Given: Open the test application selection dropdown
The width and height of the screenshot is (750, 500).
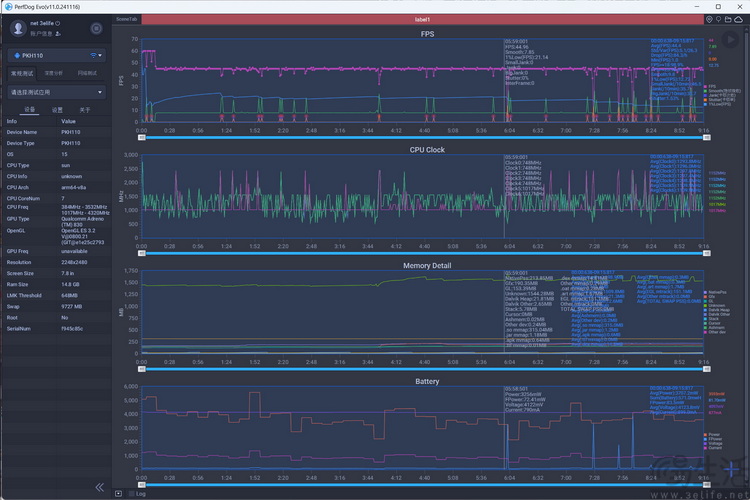Looking at the screenshot, I should [x=56, y=92].
